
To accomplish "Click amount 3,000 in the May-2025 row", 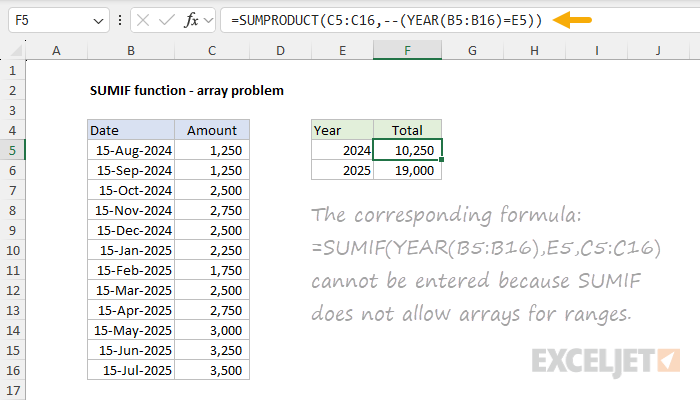I will tap(212, 330).
